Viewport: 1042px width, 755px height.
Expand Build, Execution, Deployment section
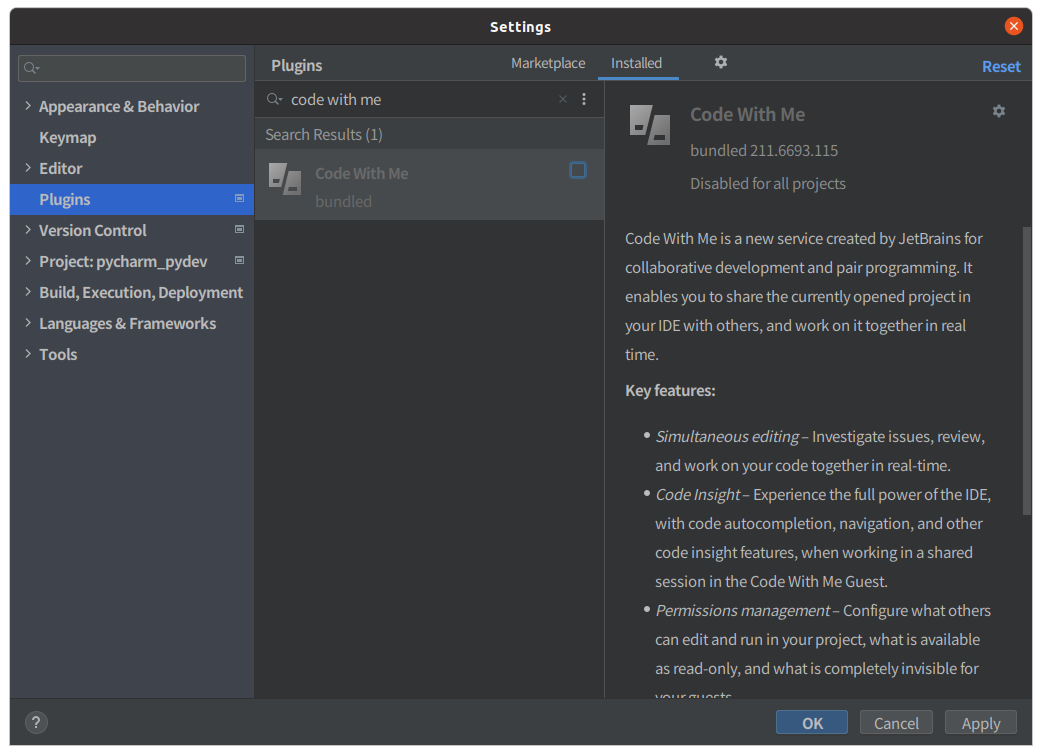click(28, 292)
